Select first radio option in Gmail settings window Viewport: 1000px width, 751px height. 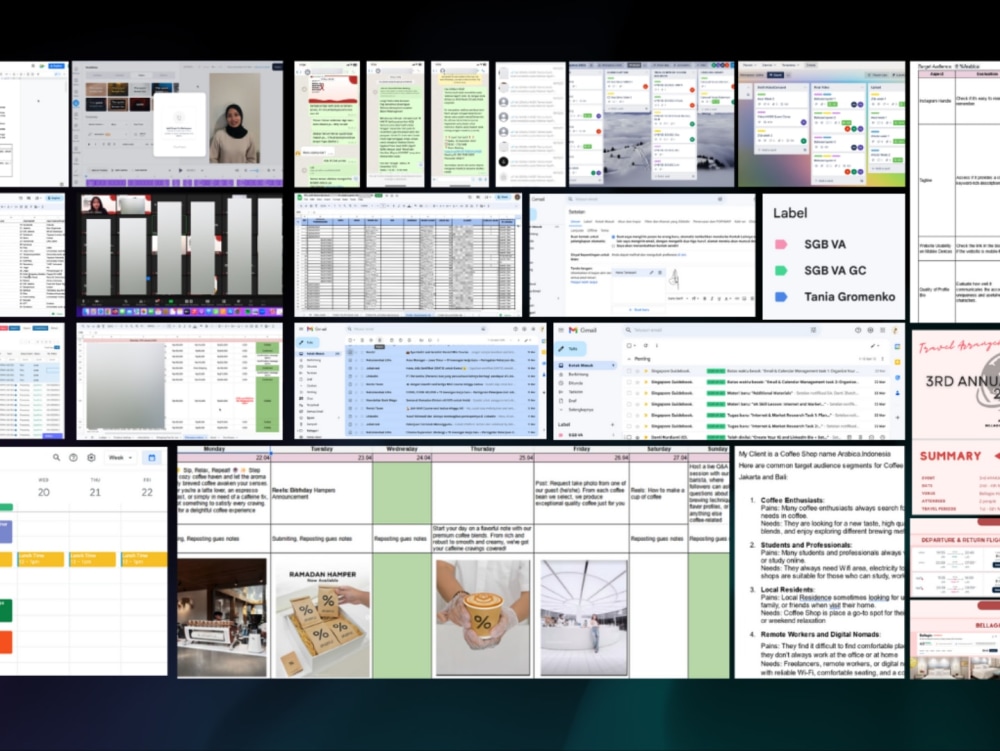tap(613, 237)
